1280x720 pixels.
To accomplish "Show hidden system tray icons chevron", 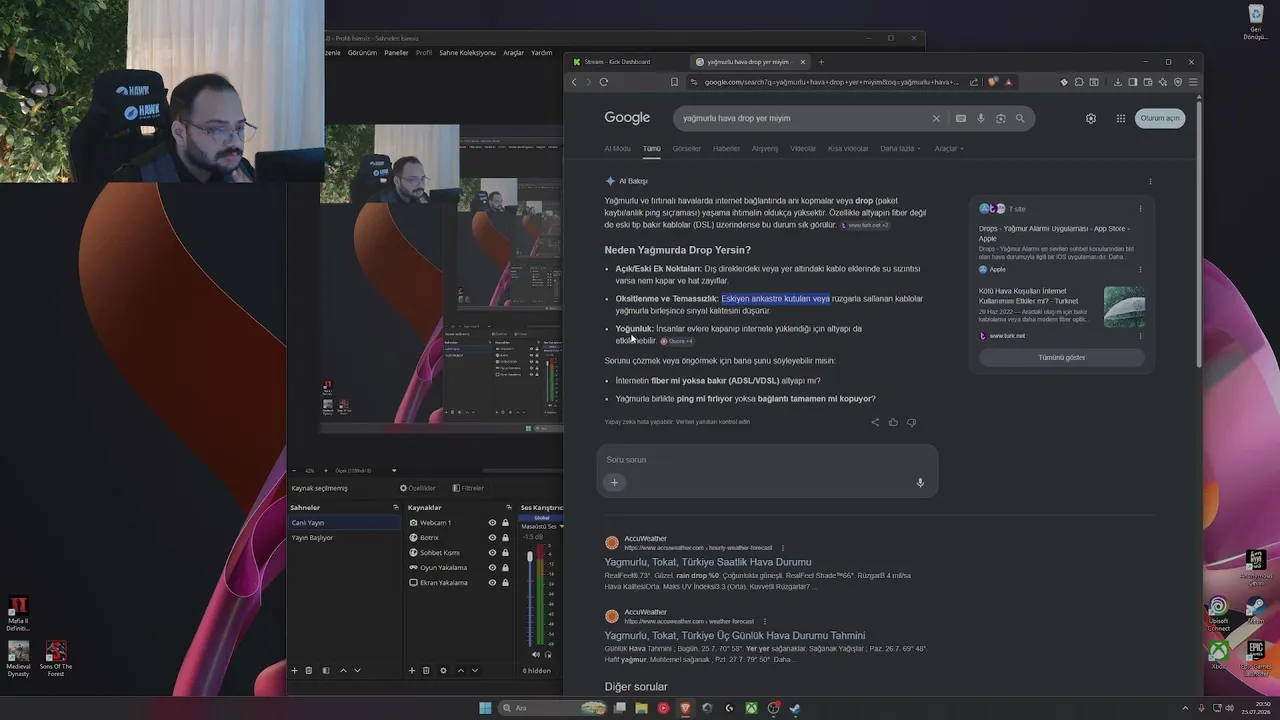I will pos(1186,708).
